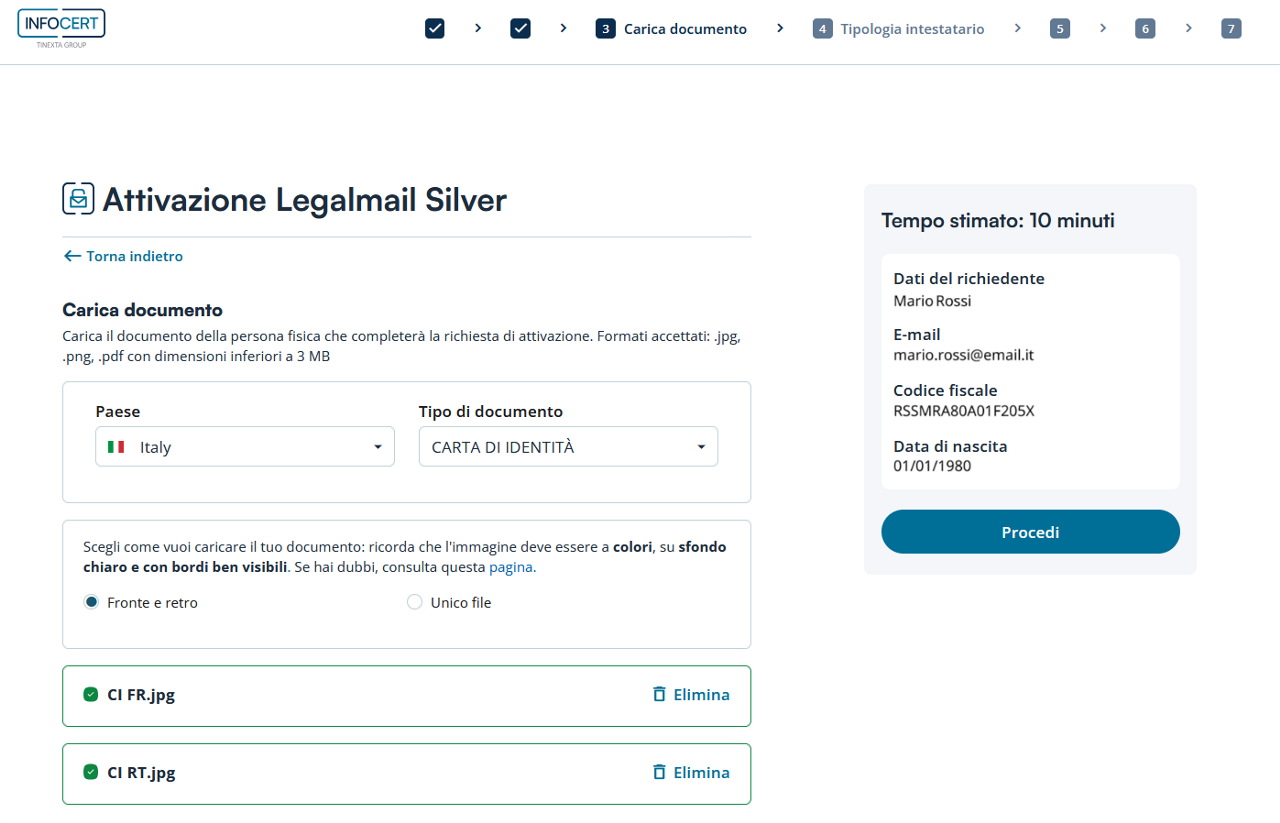Select the Fronte e retro radio option
This screenshot has height=823, width=1280.
(x=92, y=602)
